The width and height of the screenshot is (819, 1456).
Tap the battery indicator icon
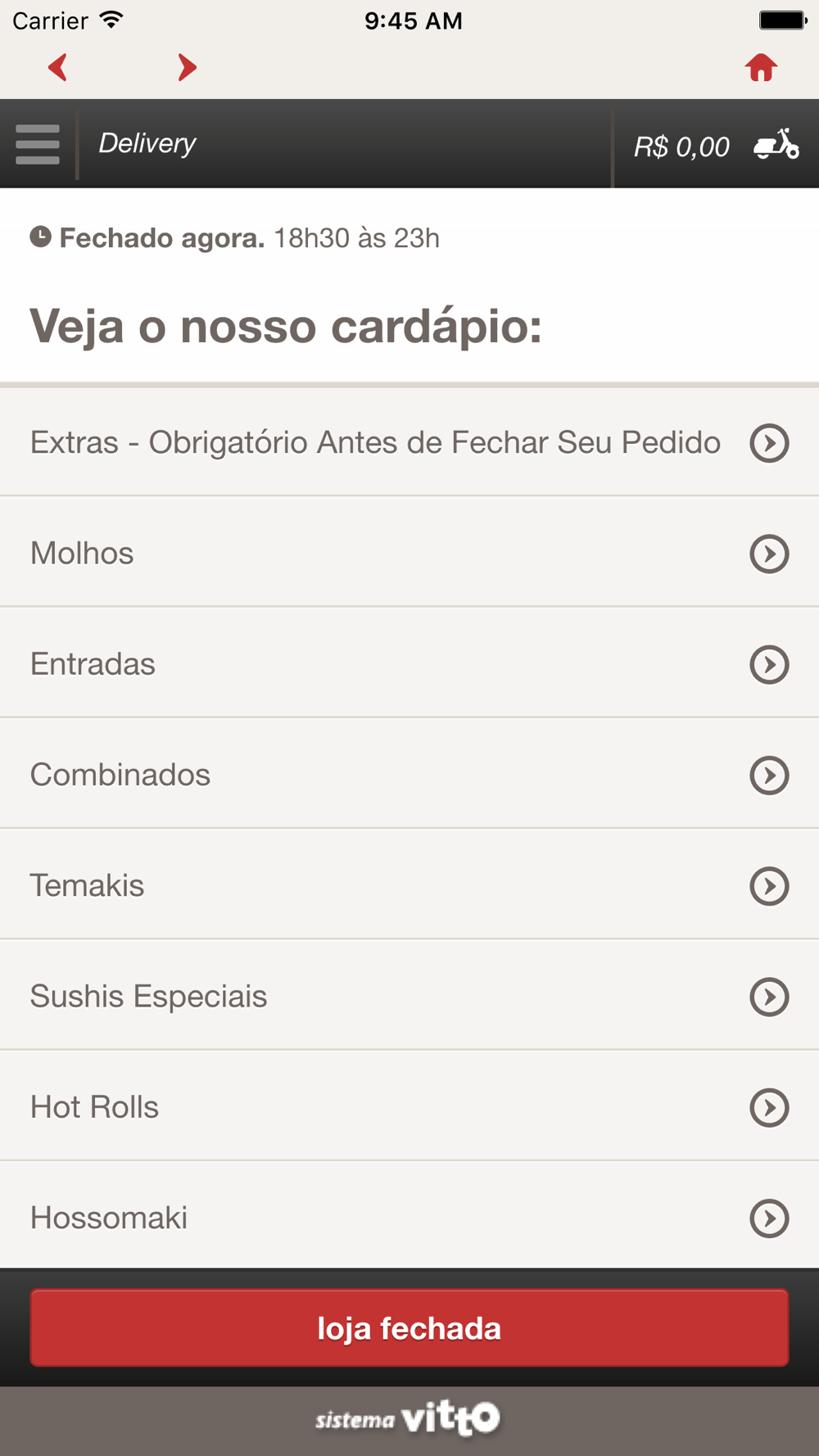click(782, 20)
